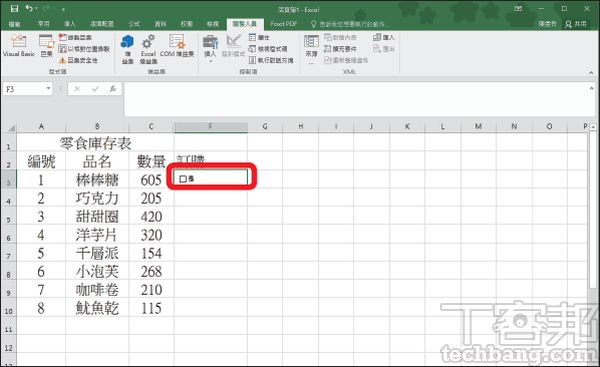
Task: Open the 巨集 (Macros) dialog
Action: [x=47, y=46]
